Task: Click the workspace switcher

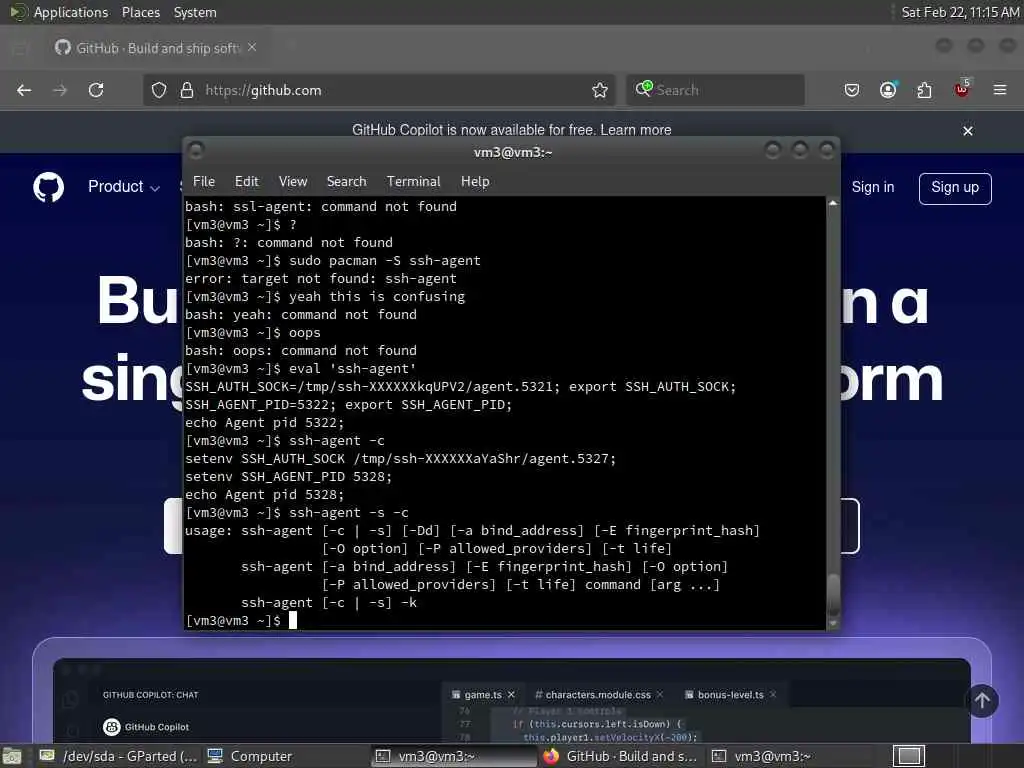Action: coord(908,756)
